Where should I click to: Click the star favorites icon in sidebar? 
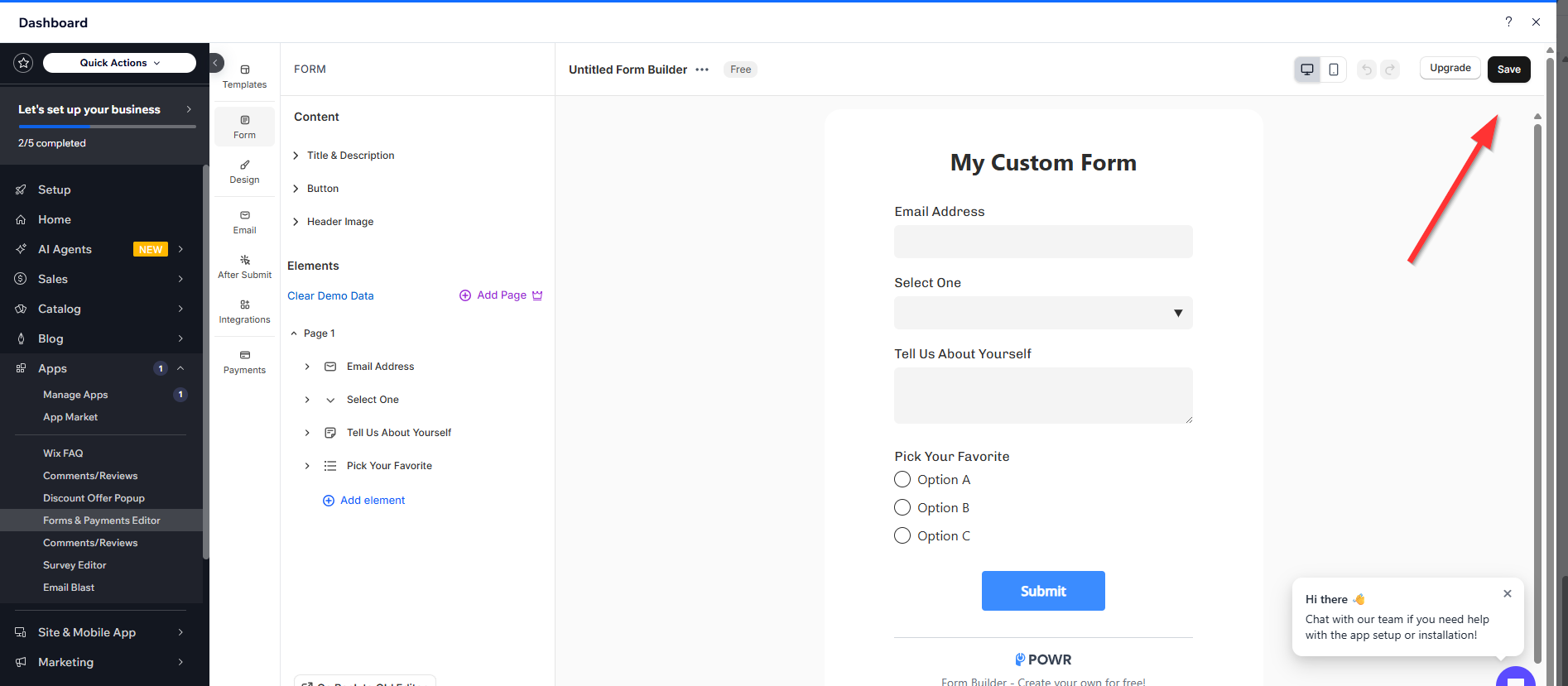[x=23, y=63]
